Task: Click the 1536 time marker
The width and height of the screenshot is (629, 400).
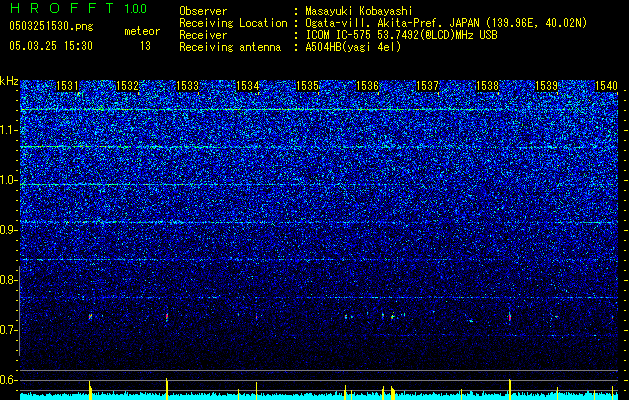Action: 367,86
